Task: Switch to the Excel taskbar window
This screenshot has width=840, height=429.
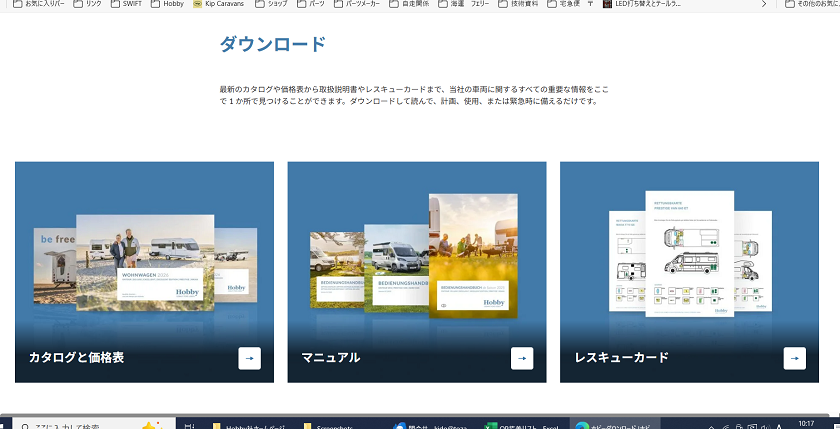Action: [x=521, y=426]
